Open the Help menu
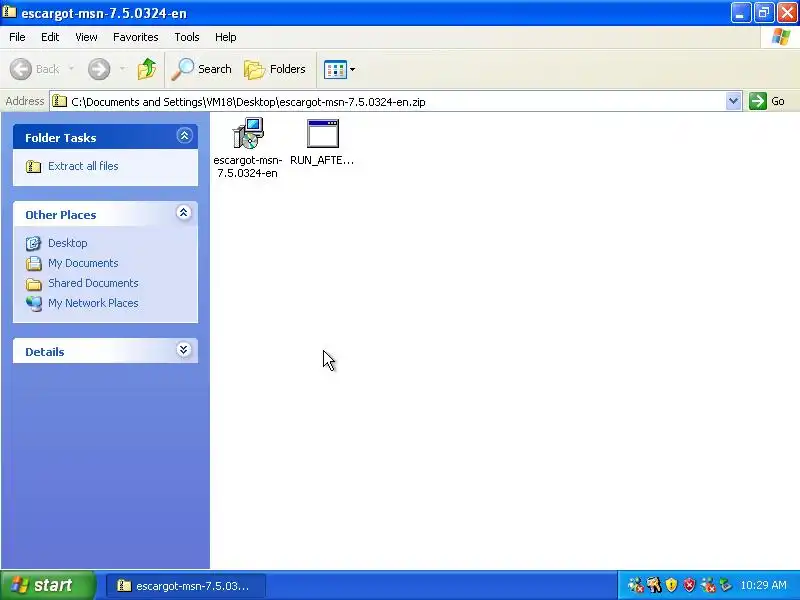 pyautogui.click(x=226, y=37)
